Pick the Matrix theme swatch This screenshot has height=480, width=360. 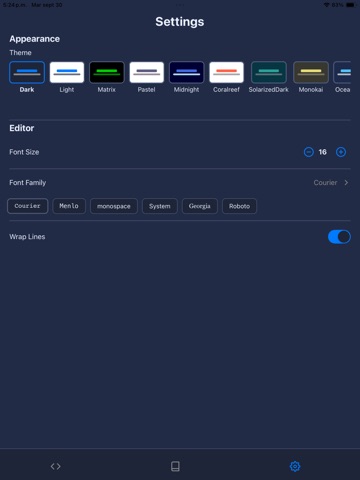click(107, 72)
